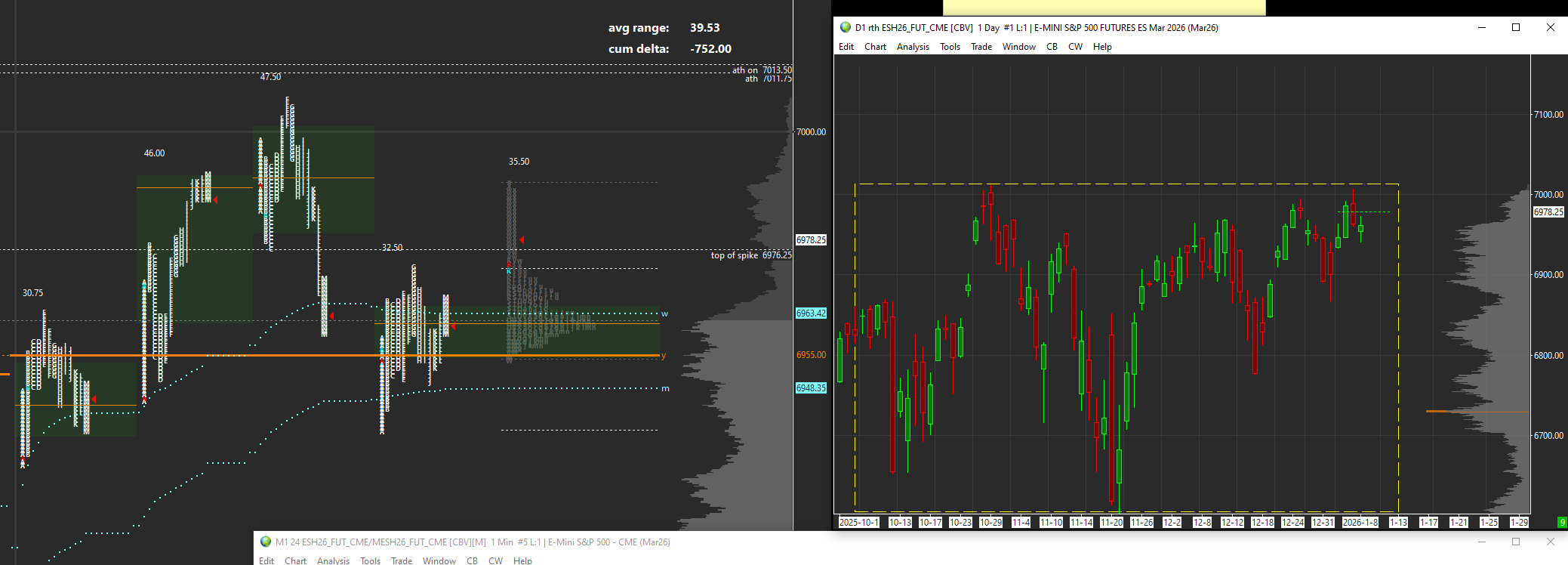Open the Edit menu in the M1 window
1568x565 pixels.
point(266,560)
